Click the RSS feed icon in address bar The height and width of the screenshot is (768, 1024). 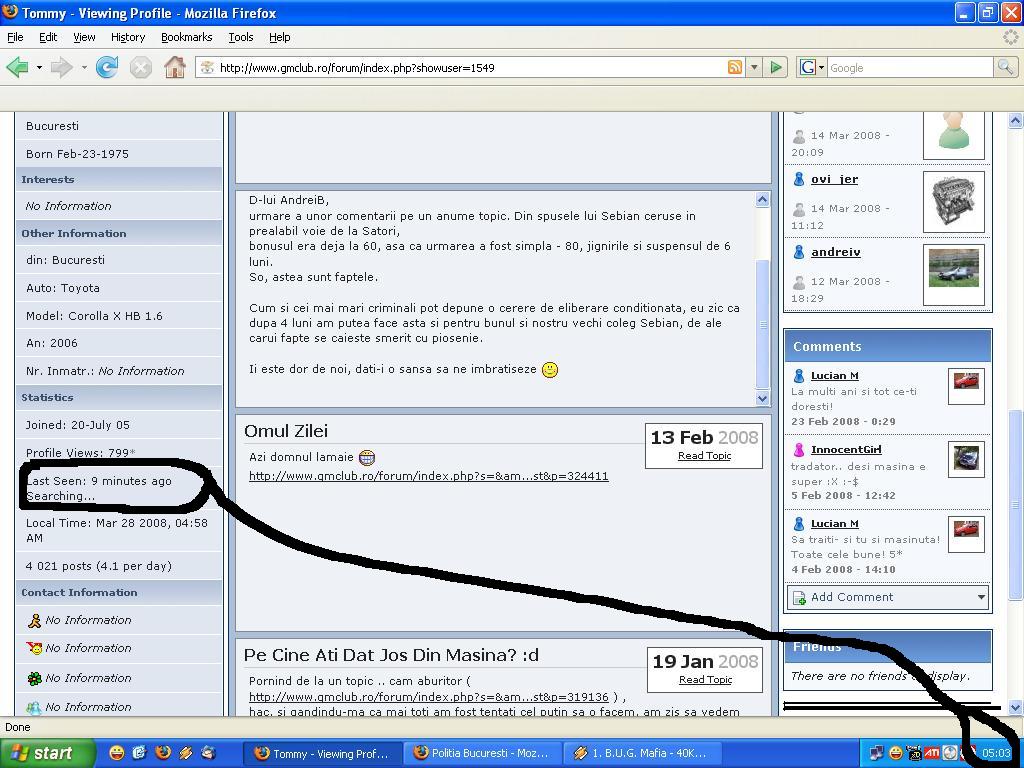735,67
